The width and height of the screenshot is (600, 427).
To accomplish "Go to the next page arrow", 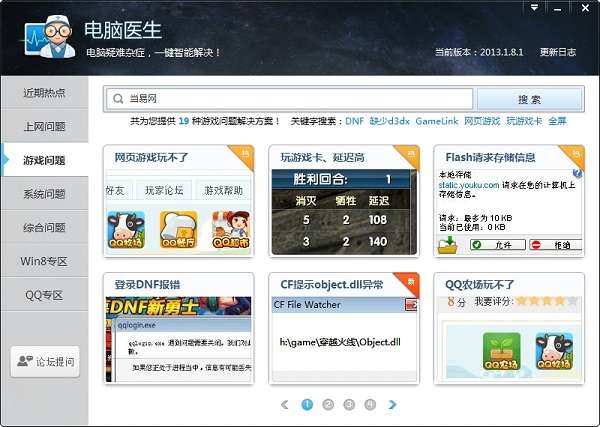I will pyautogui.click(x=393, y=404).
